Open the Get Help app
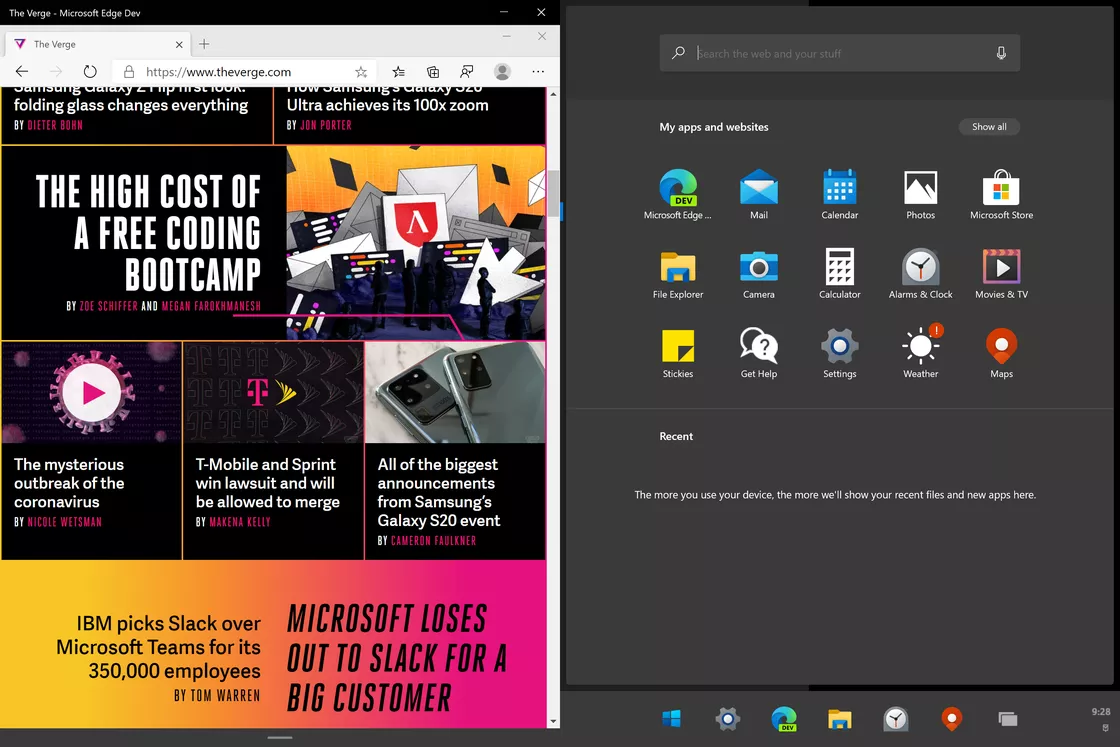Image resolution: width=1120 pixels, height=747 pixels. tap(759, 353)
